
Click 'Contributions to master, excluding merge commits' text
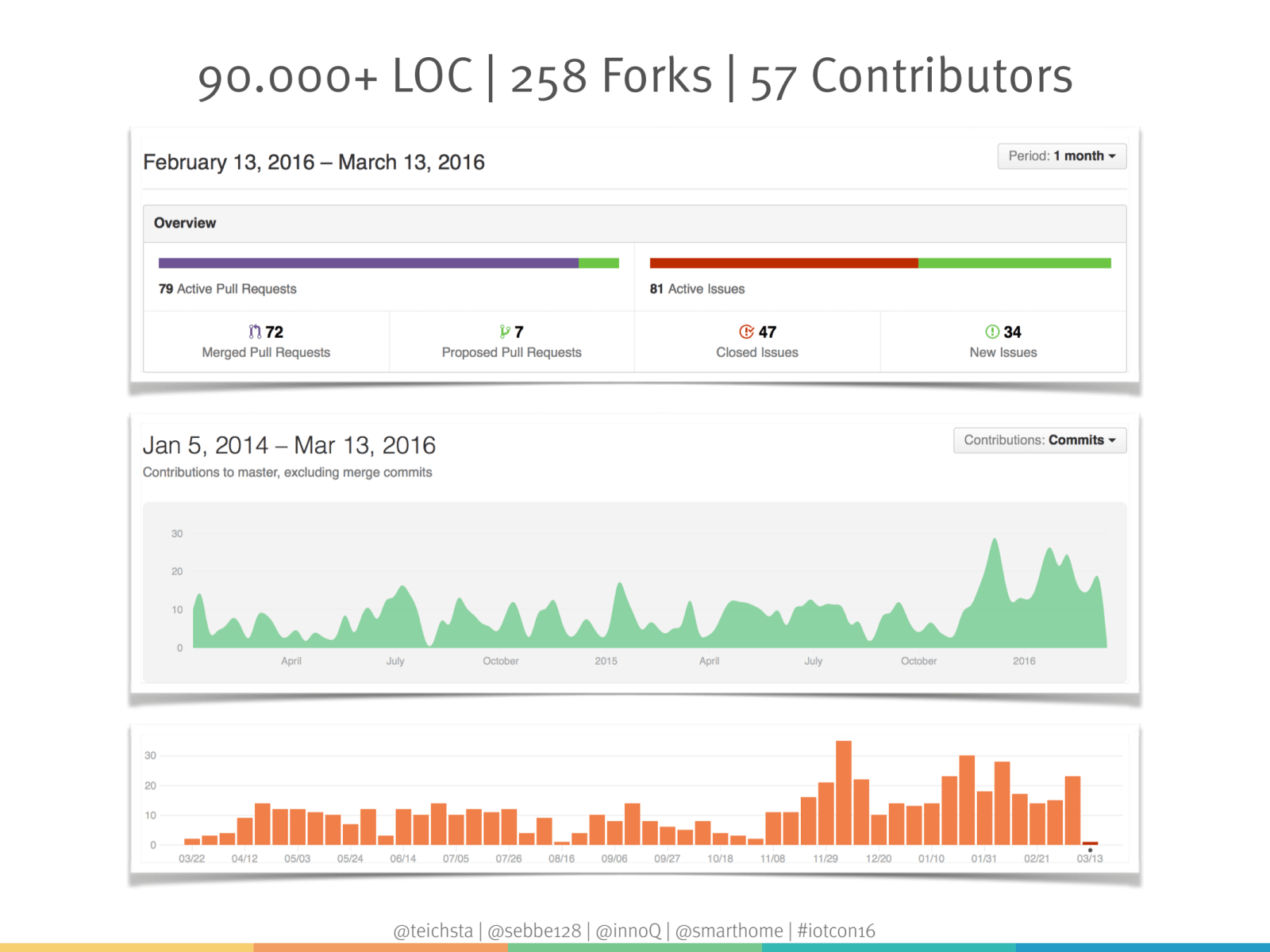tap(287, 472)
